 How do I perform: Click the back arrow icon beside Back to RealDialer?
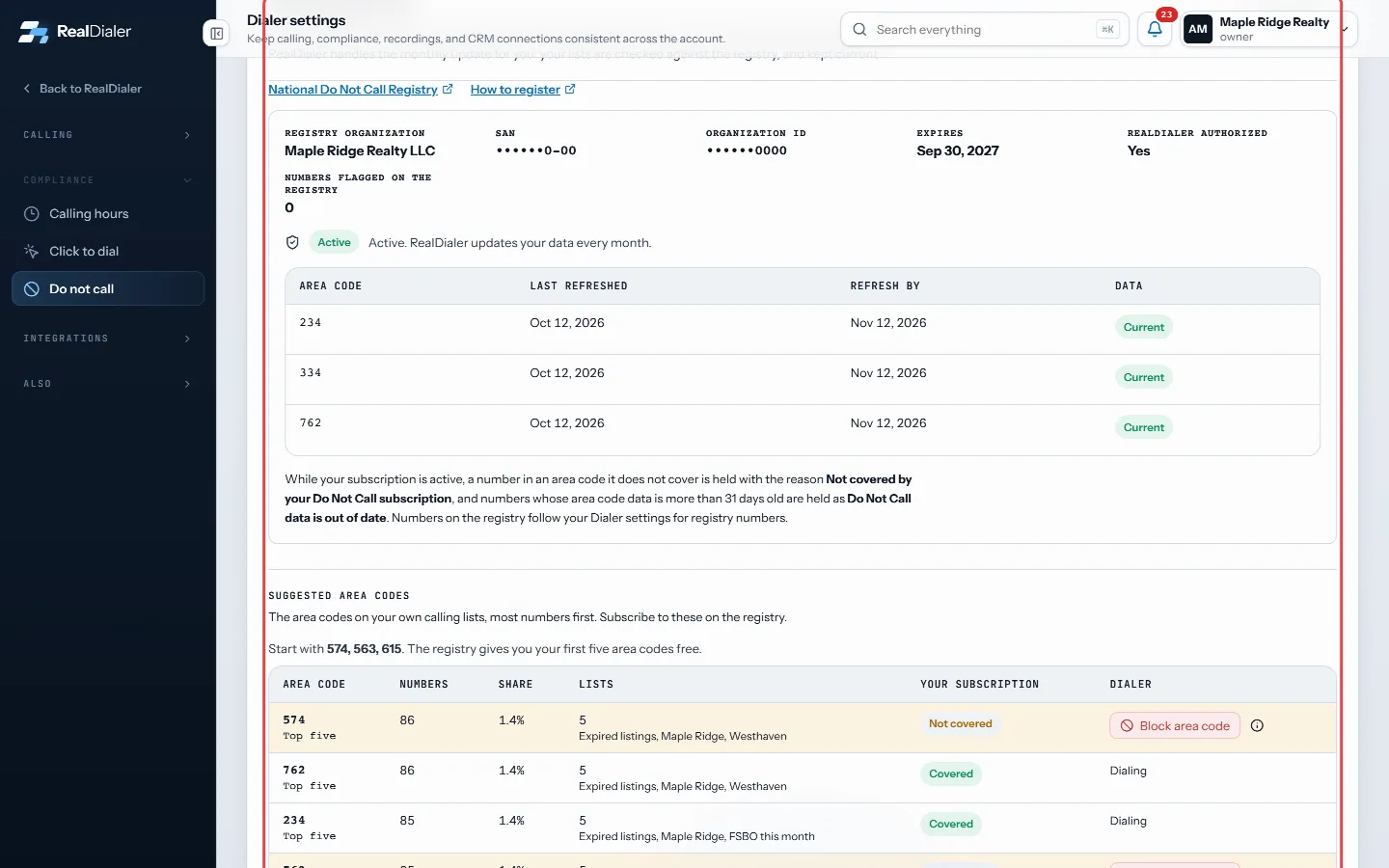pos(27,89)
